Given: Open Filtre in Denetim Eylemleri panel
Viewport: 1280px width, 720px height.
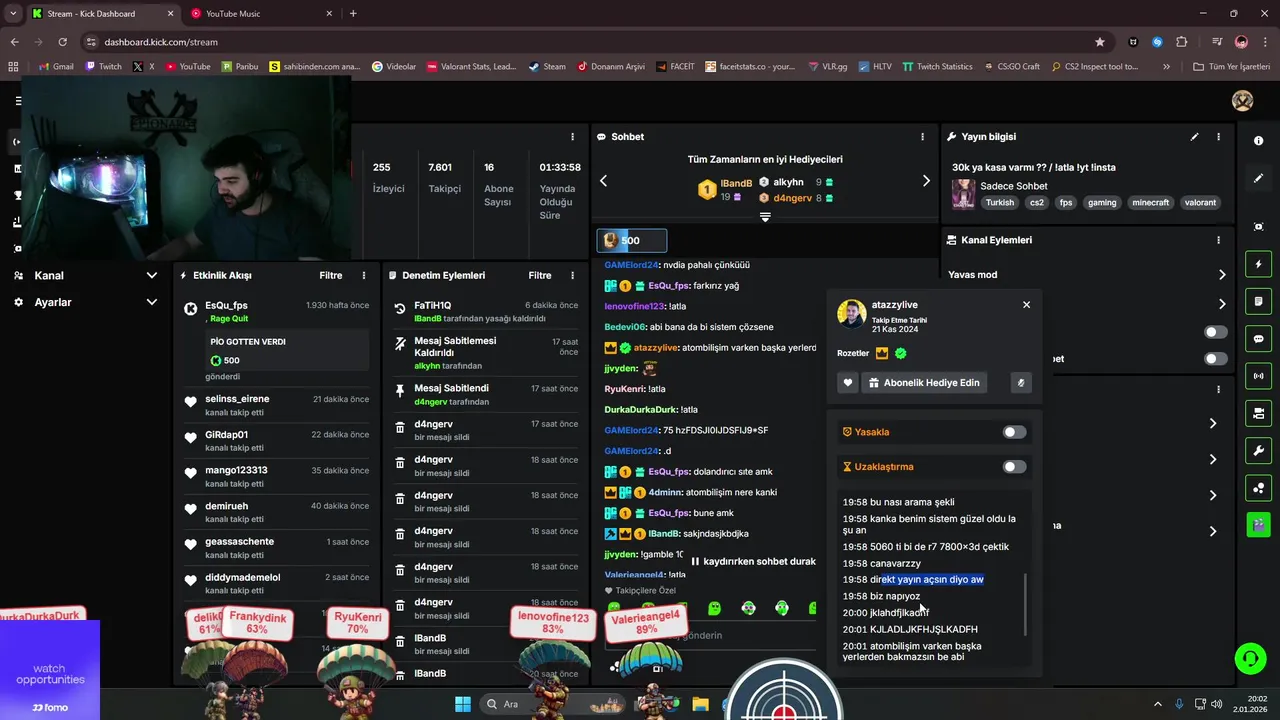Looking at the screenshot, I should [x=540, y=275].
